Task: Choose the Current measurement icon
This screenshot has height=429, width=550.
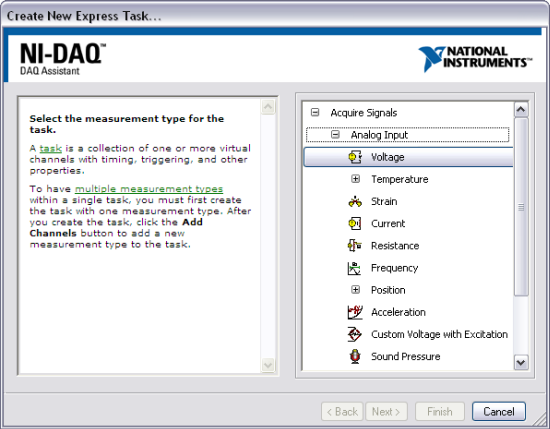Action: click(x=355, y=223)
